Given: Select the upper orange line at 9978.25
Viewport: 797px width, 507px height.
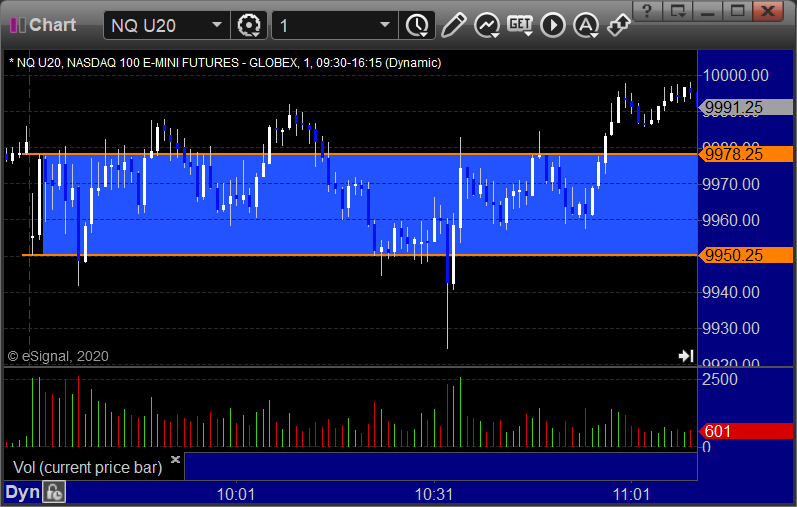Looking at the screenshot, I should pyautogui.click(x=360, y=154).
